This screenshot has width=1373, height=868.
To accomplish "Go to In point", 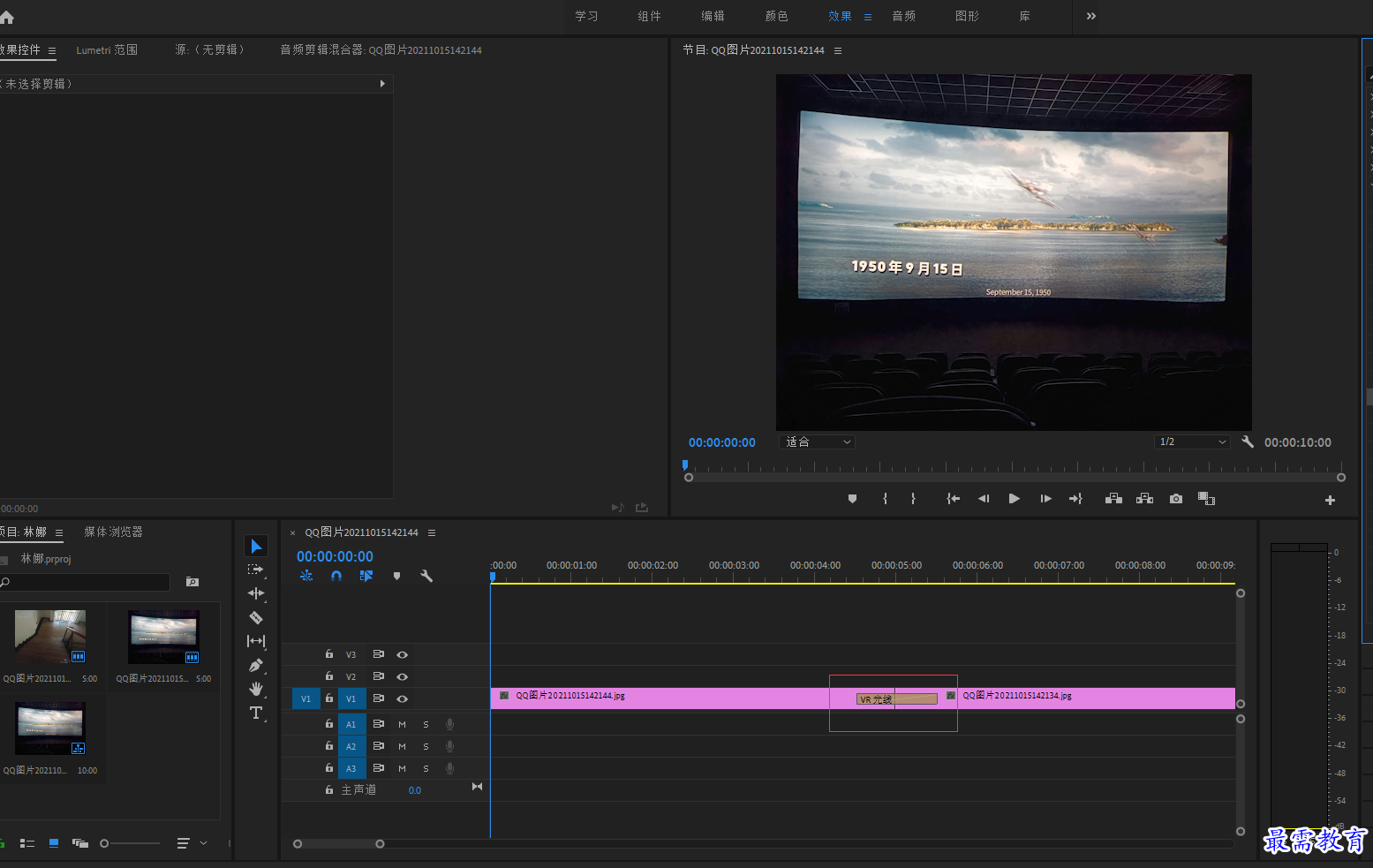I will pos(953,499).
